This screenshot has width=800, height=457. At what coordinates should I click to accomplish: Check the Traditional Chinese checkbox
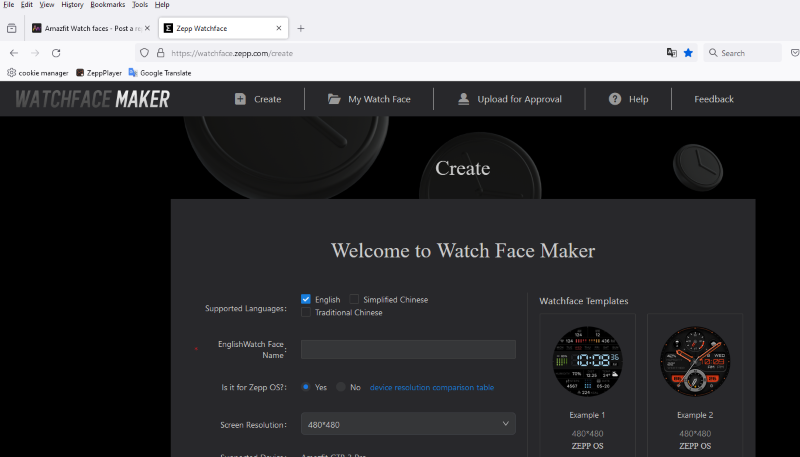(306, 312)
